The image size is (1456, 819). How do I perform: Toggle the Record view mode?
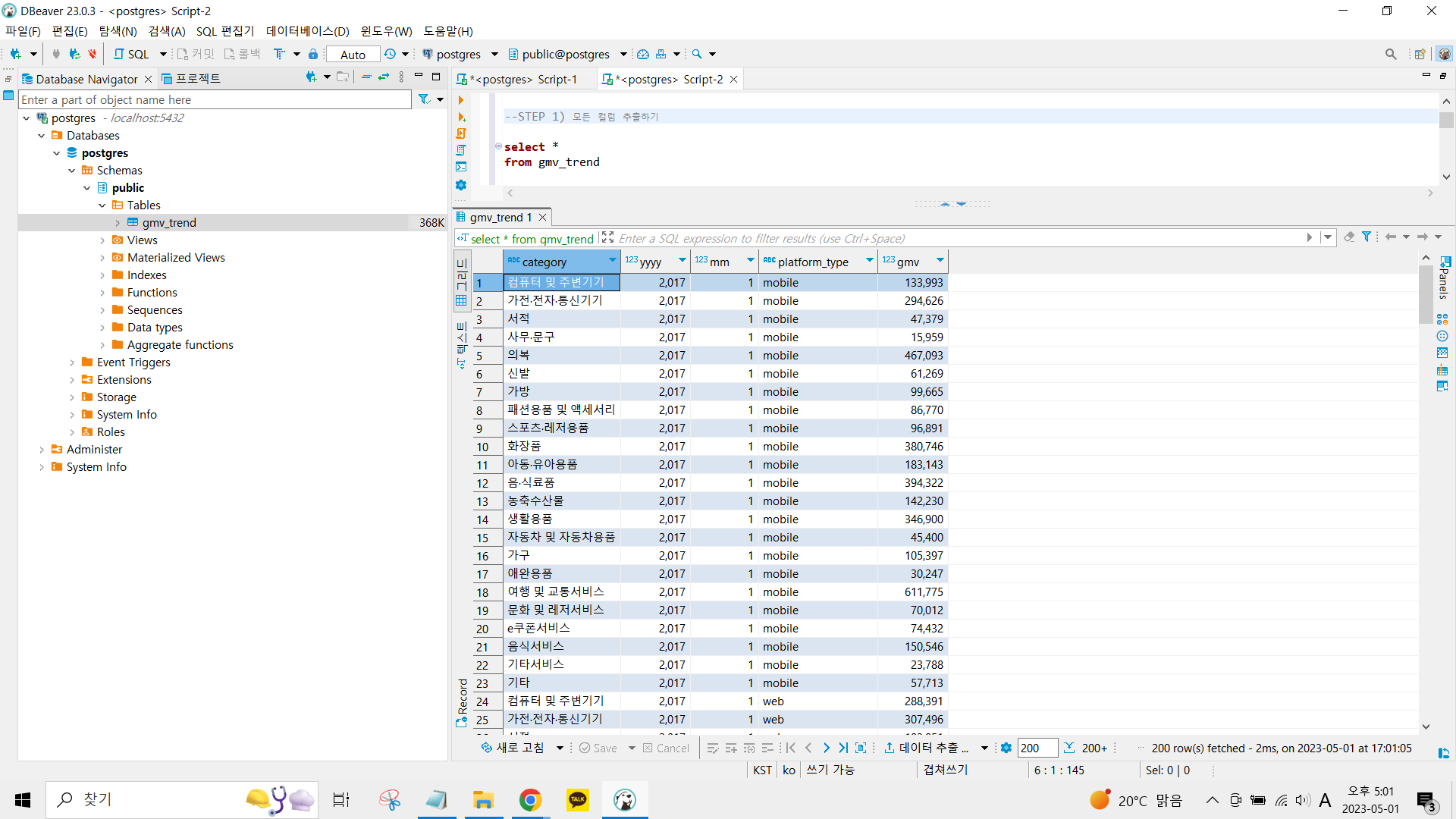(x=462, y=702)
